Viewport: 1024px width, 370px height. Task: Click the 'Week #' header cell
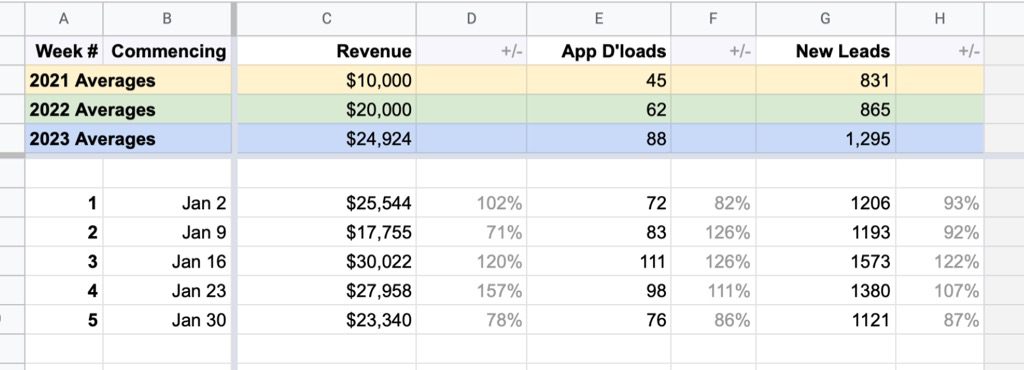(64, 51)
